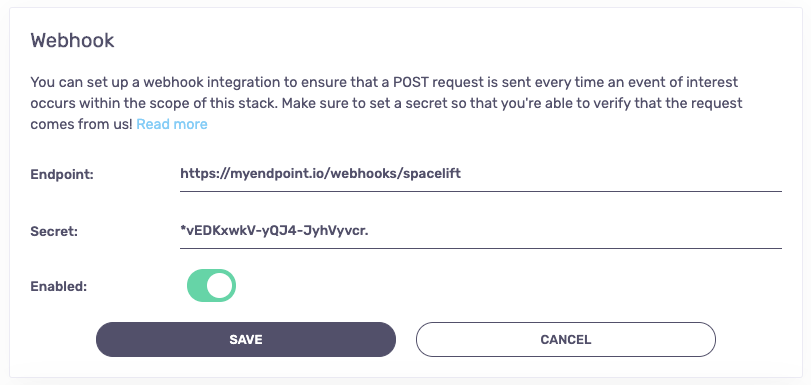Screen dimensions: 811x385
Task: Click the Secret label
Action: [x=54, y=231]
